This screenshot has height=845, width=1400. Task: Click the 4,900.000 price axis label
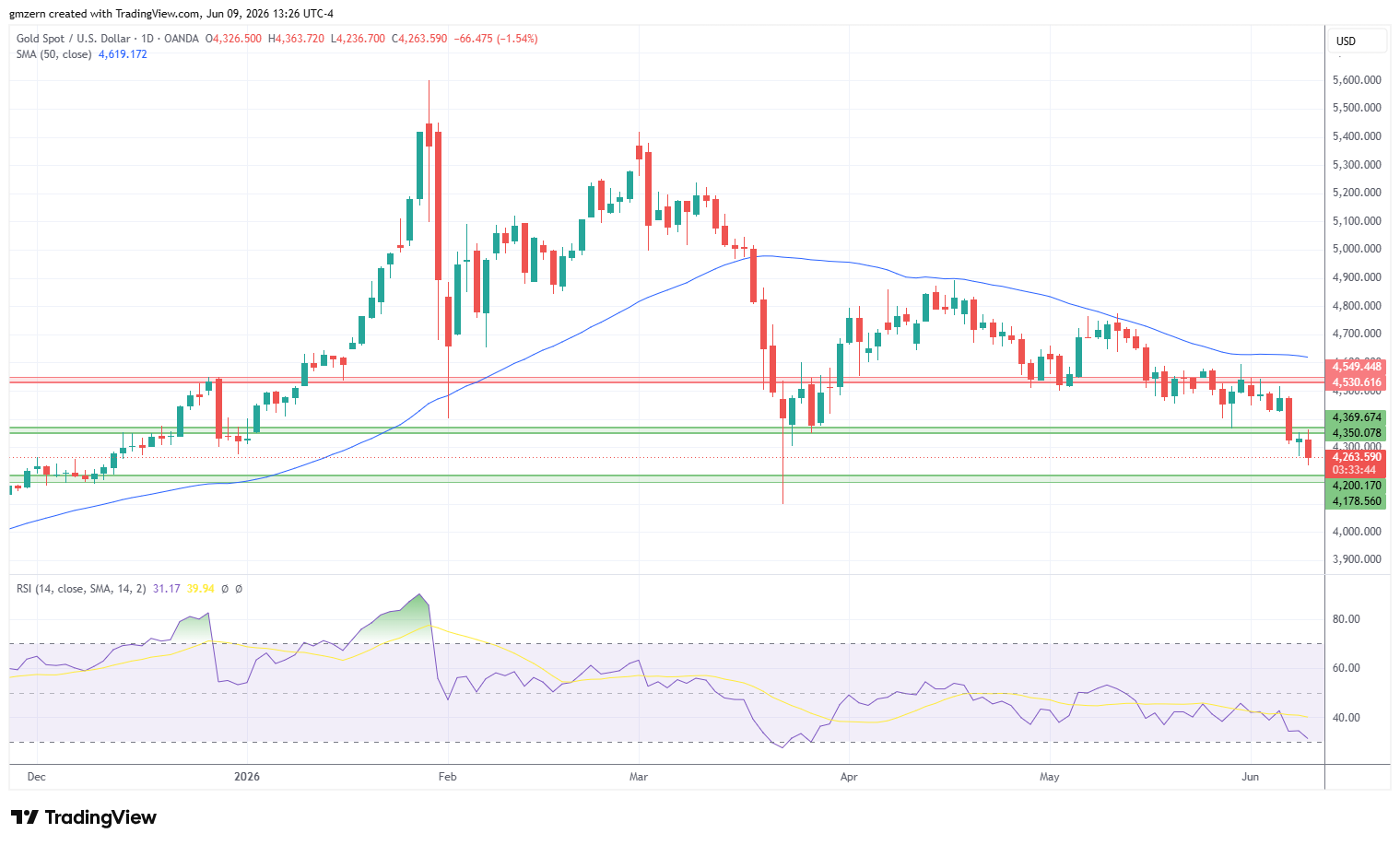click(x=1357, y=277)
